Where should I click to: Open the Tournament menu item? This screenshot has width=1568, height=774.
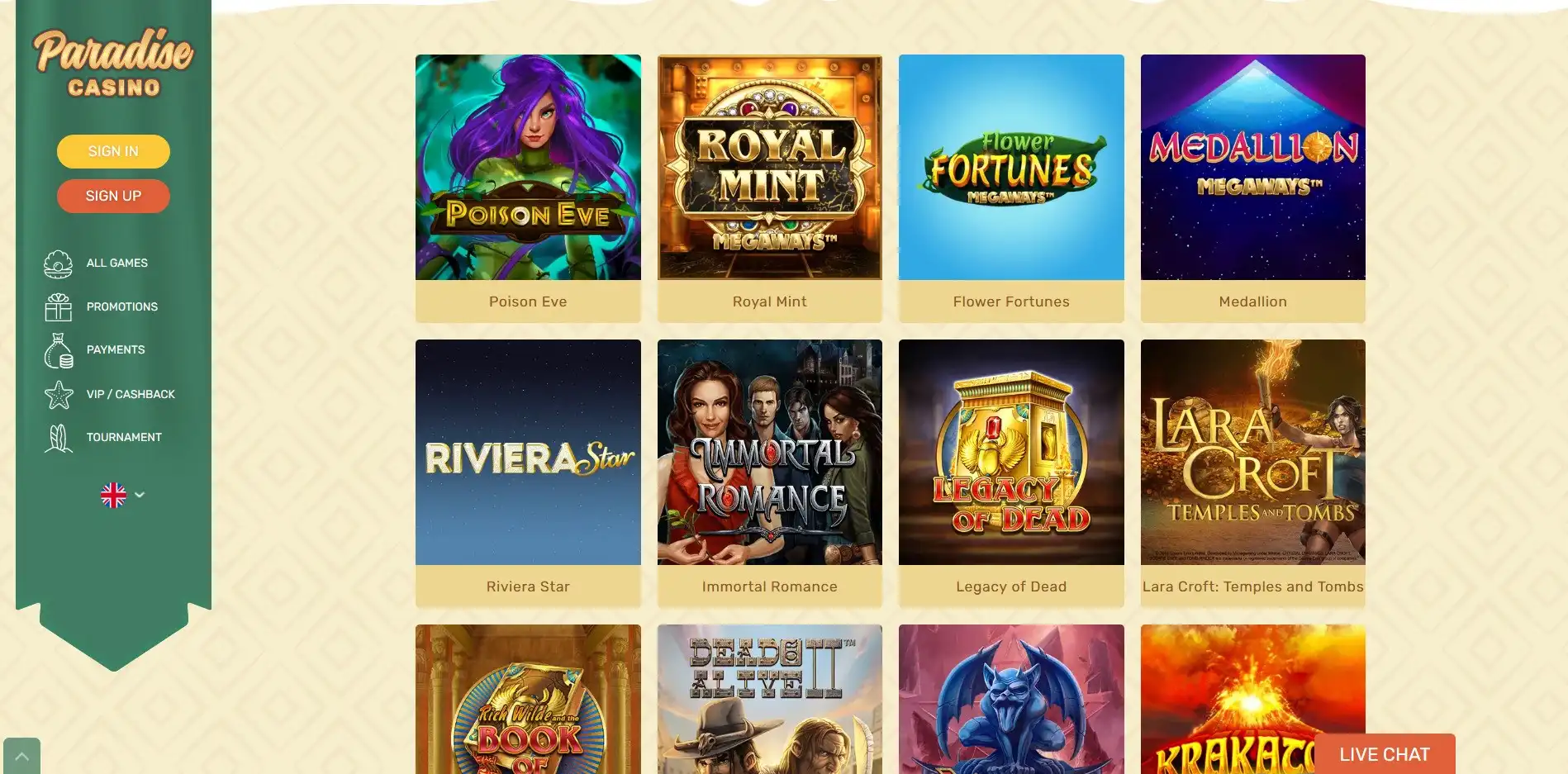pos(124,438)
